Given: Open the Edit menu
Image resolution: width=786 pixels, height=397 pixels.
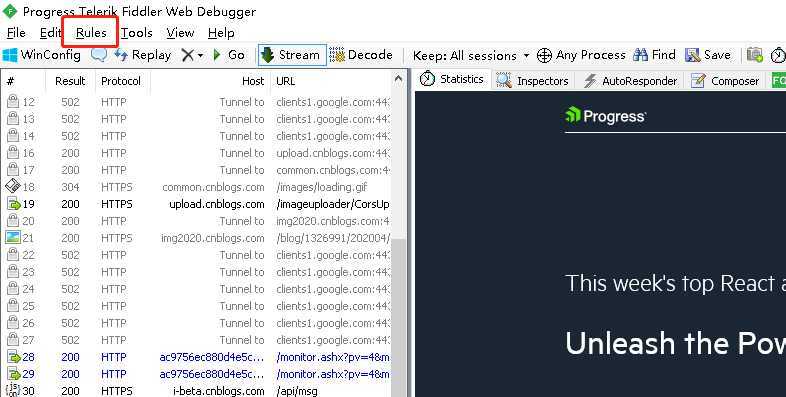Looking at the screenshot, I should pyautogui.click(x=50, y=33).
